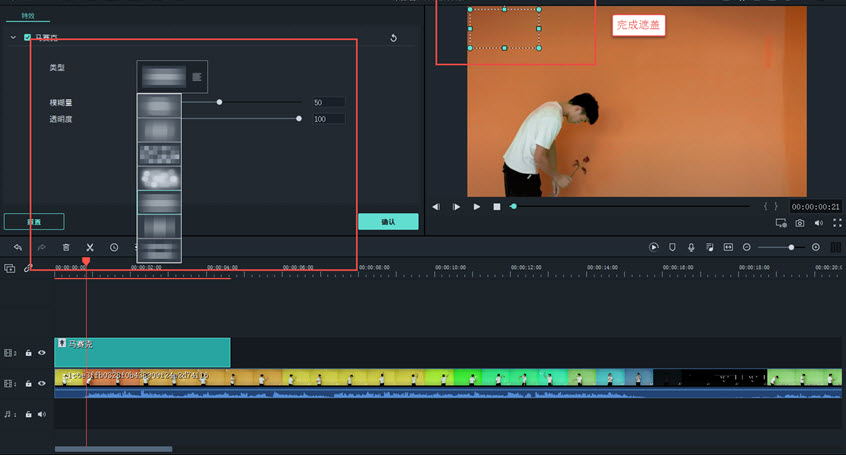846x455 pixels.
Task: Click the record voiceover microphone icon
Action: (x=691, y=247)
